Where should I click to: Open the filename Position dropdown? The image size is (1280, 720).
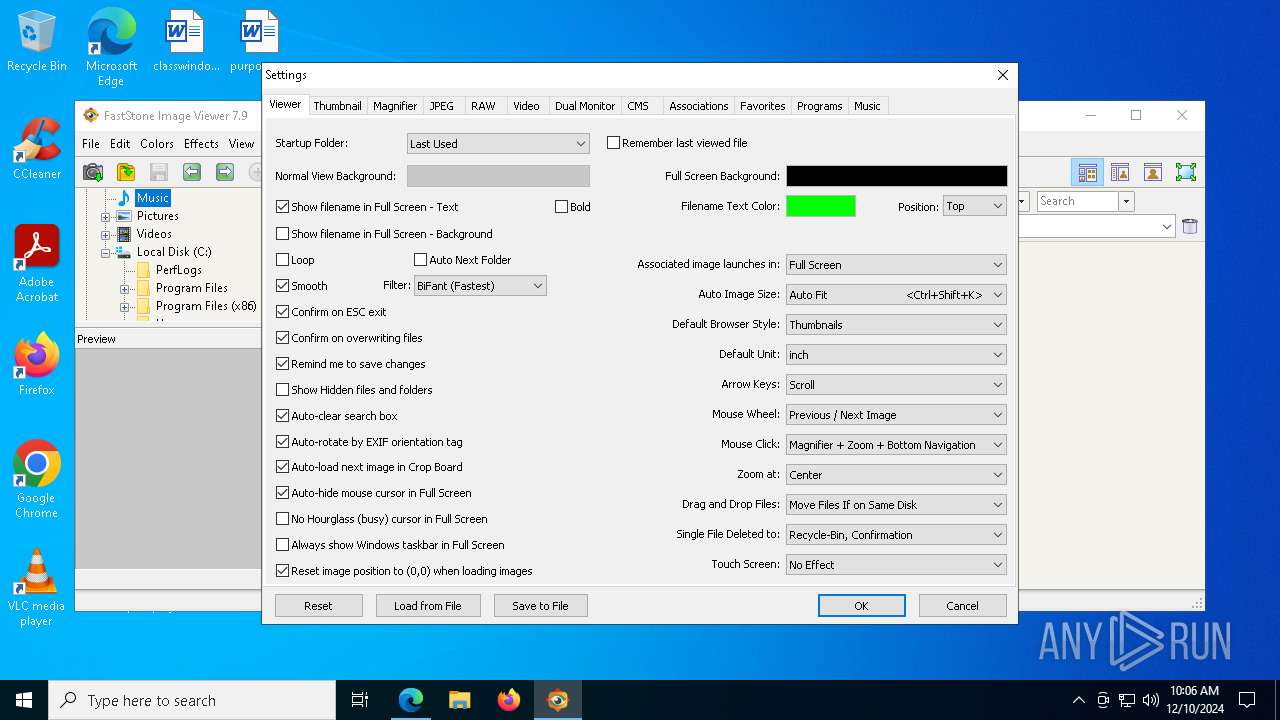(975, 206)
